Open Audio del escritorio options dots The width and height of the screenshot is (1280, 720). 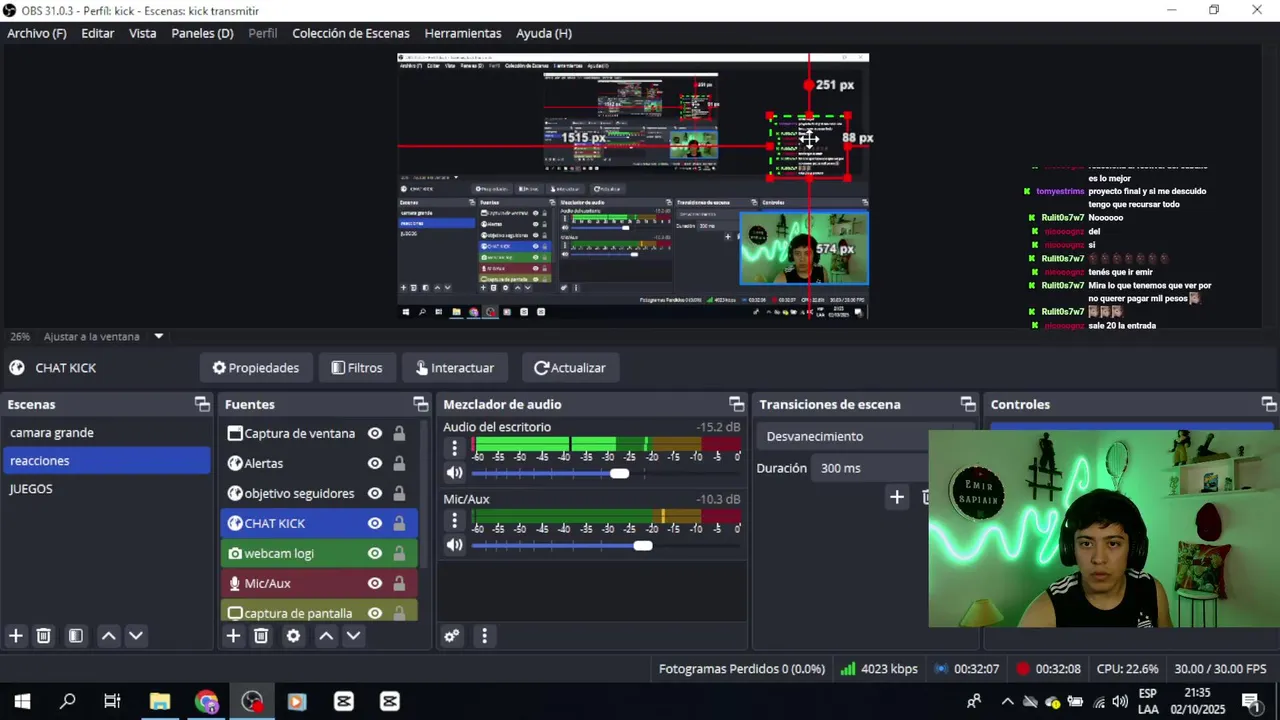pos(455,448)
